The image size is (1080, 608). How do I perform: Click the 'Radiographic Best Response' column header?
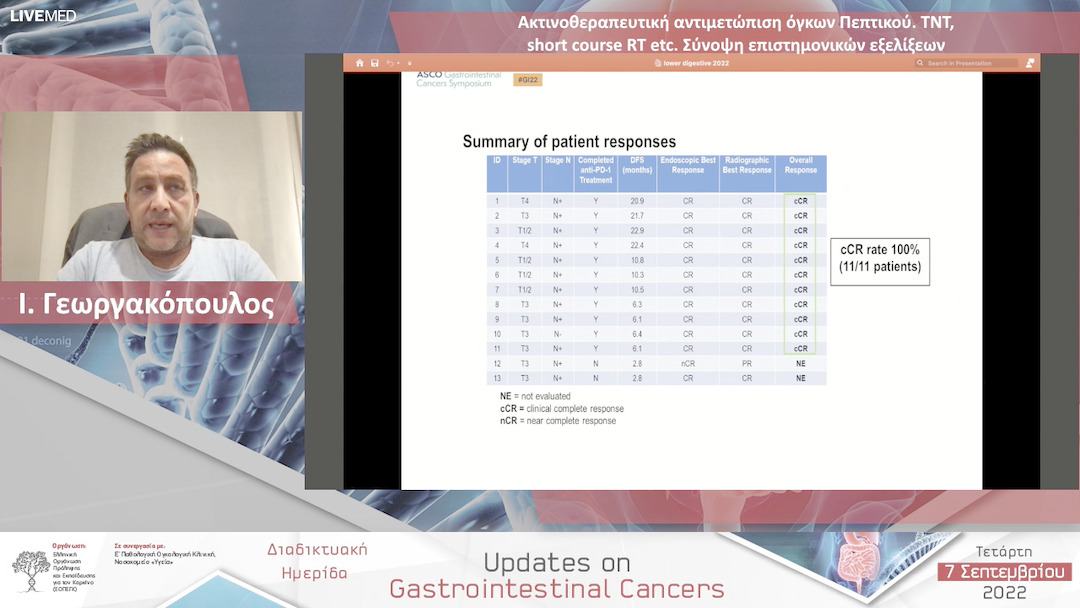pos(747,165)
